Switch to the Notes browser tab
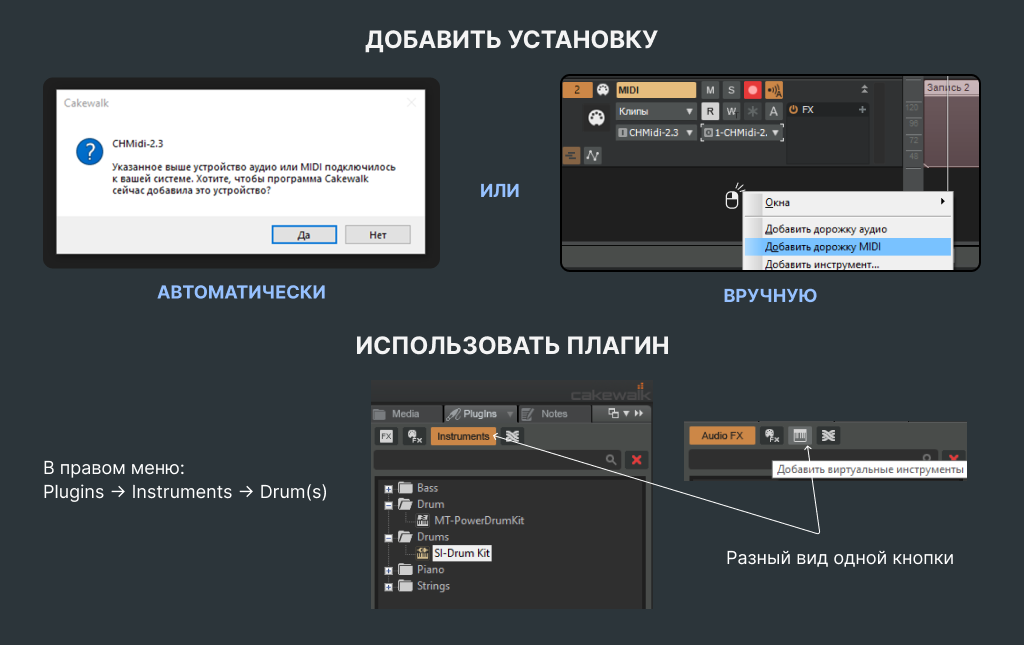The width and height of the screenshot is (1024, 645). 554,414
